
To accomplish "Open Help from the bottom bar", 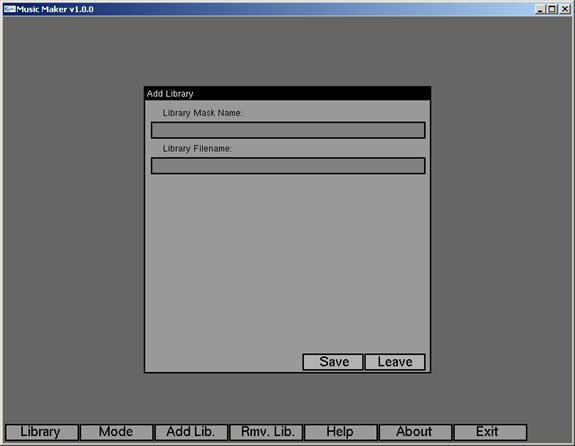I will (x=341, y=432).
